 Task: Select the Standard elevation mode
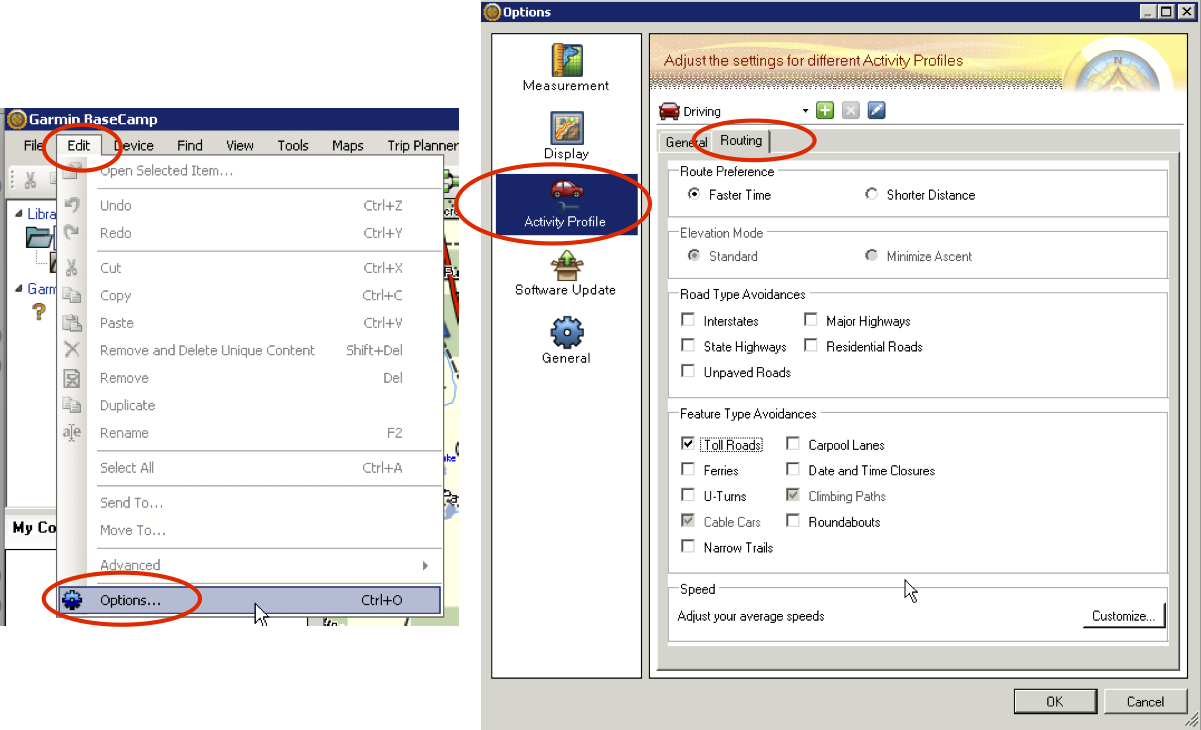pos(722,256)
